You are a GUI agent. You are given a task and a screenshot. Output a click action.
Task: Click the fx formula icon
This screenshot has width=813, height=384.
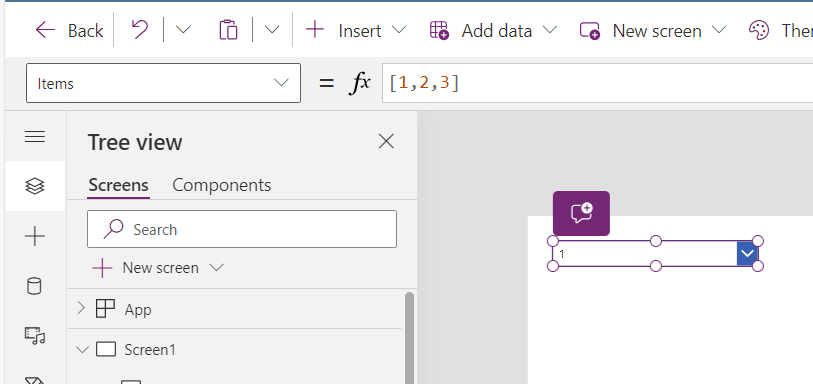[360, 83]
